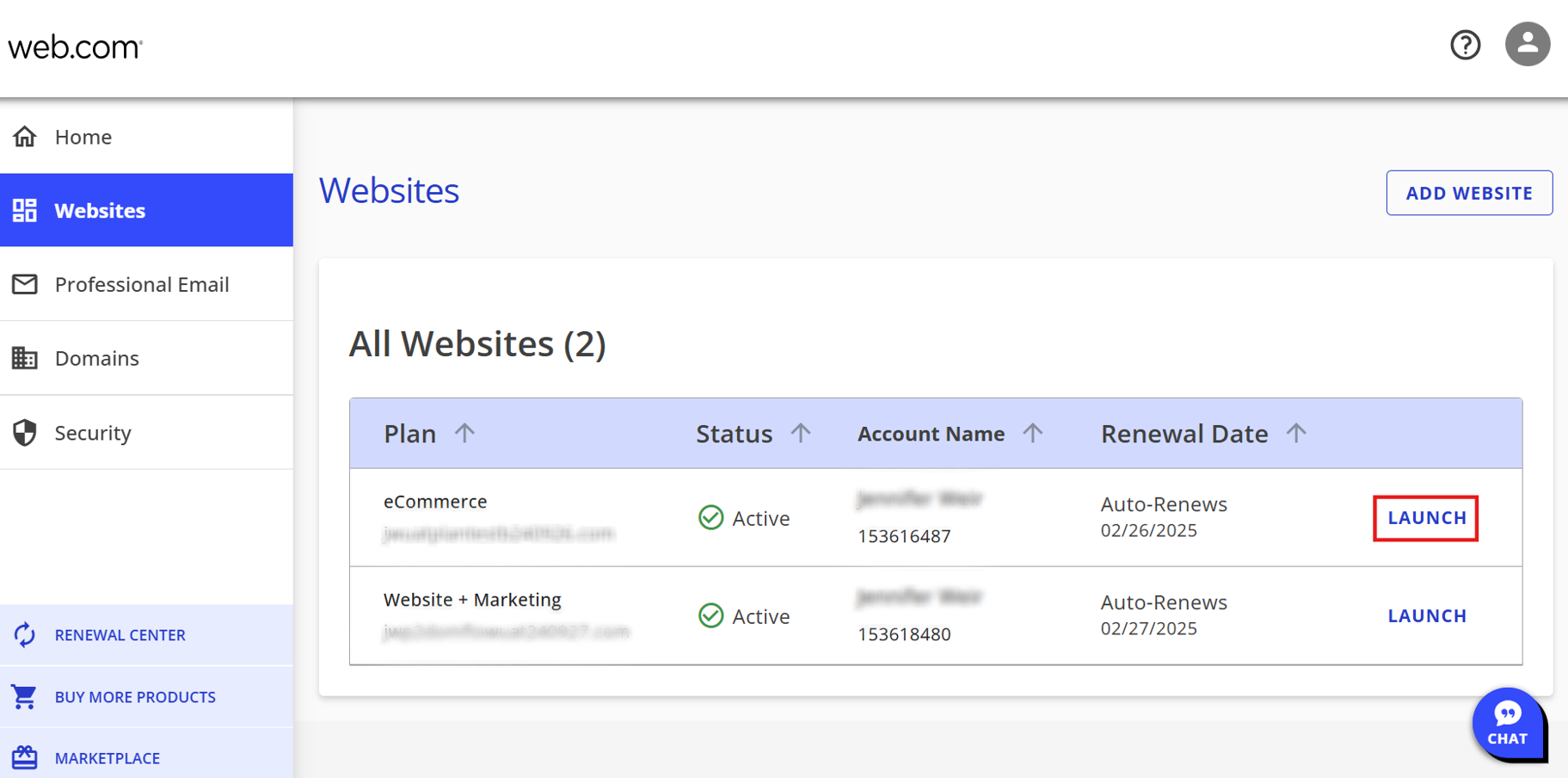Navigate to Domains section
This screenshot has height=778, width=1568.
pyautogui.click(x=97, y=359)
